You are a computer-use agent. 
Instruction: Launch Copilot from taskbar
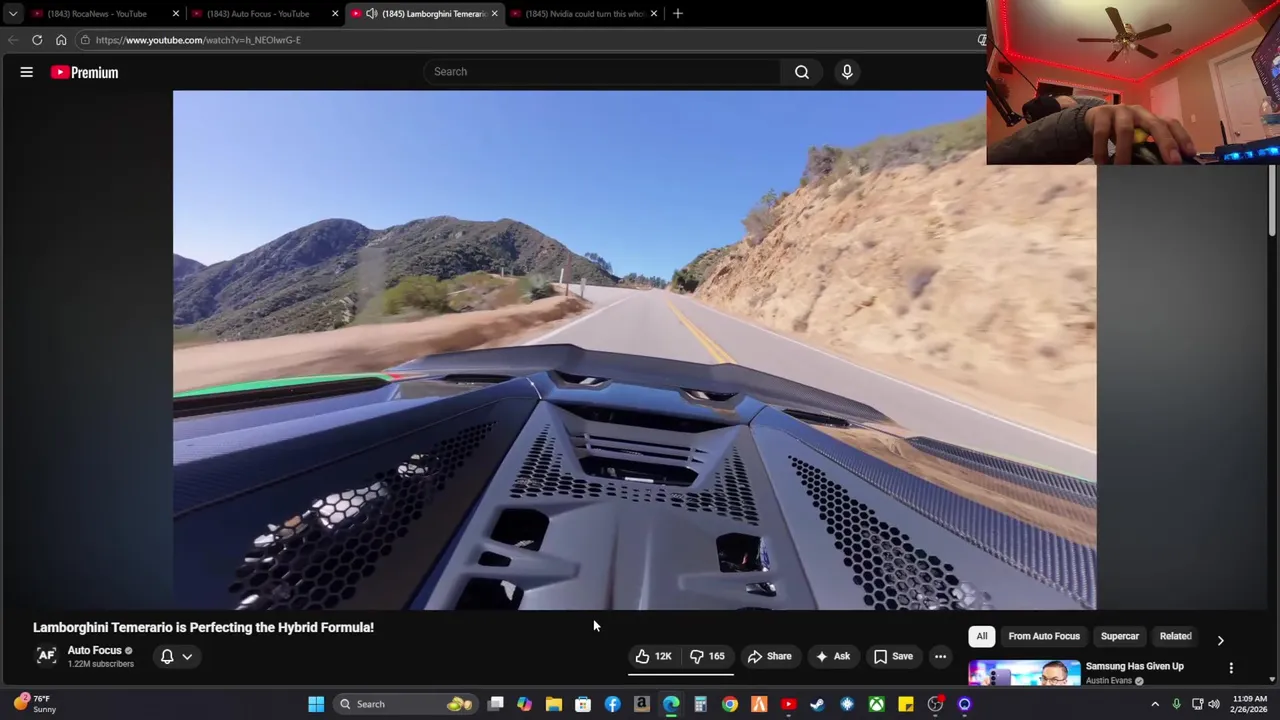(x=524, y=704)
